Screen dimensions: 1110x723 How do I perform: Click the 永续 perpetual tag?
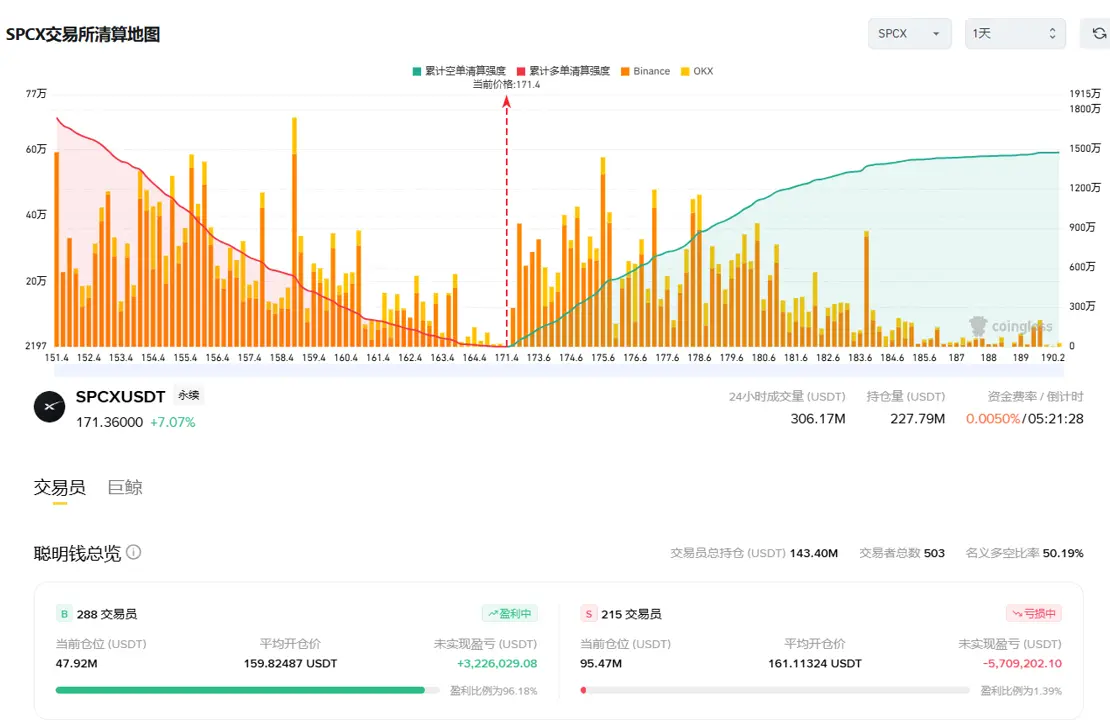click(x=188, y=395)
